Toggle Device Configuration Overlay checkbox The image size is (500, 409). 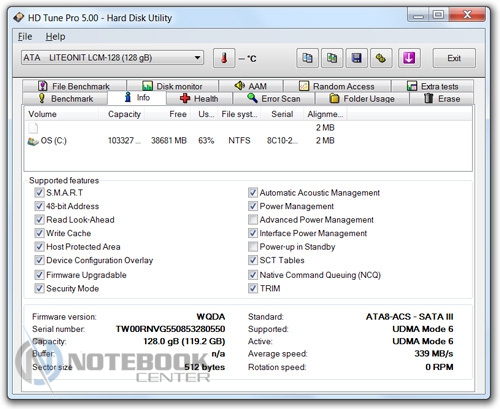coord(39,260)
